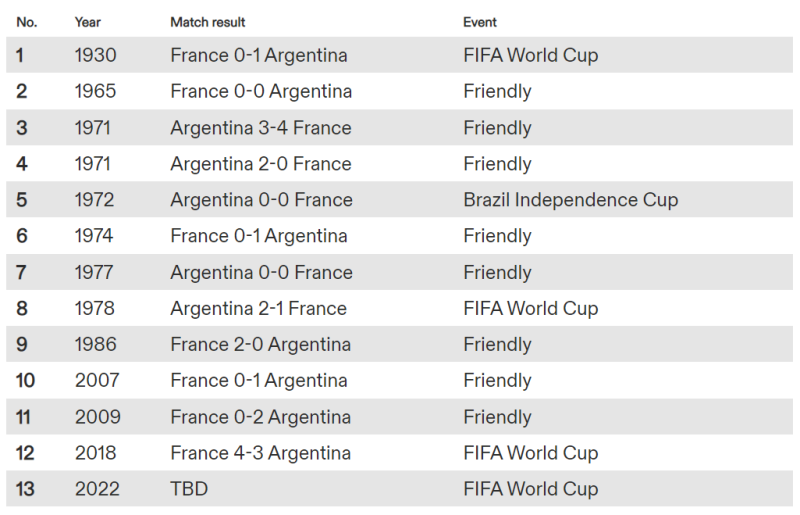This screenshot has width=800, height=515.
Task: Click the "Year" column header
Action: point(87,22)
